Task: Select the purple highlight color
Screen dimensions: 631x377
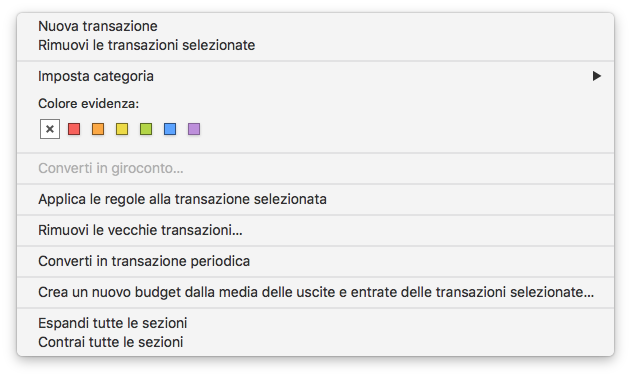Action: [194, 129]
